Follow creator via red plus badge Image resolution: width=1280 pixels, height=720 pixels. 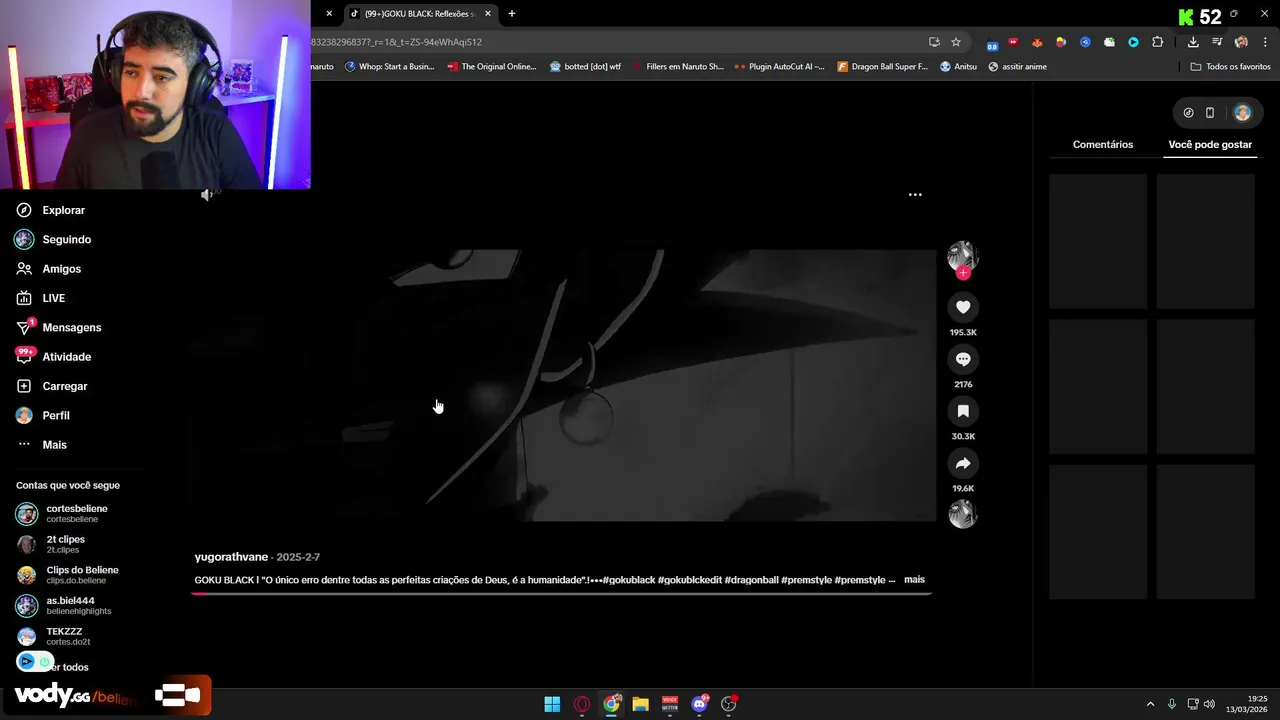[963, 273]
